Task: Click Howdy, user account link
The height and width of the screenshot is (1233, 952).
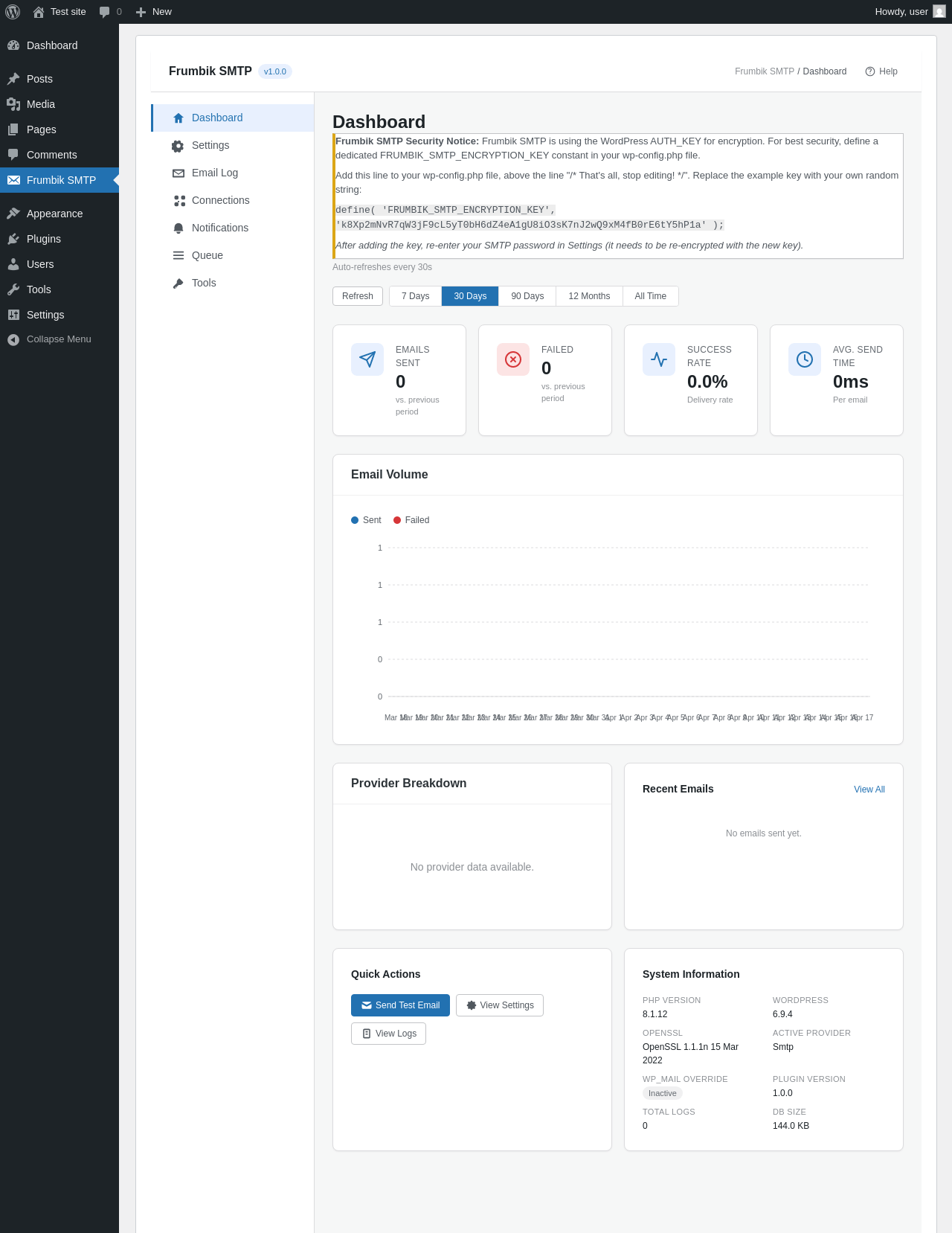Action: 910,12
